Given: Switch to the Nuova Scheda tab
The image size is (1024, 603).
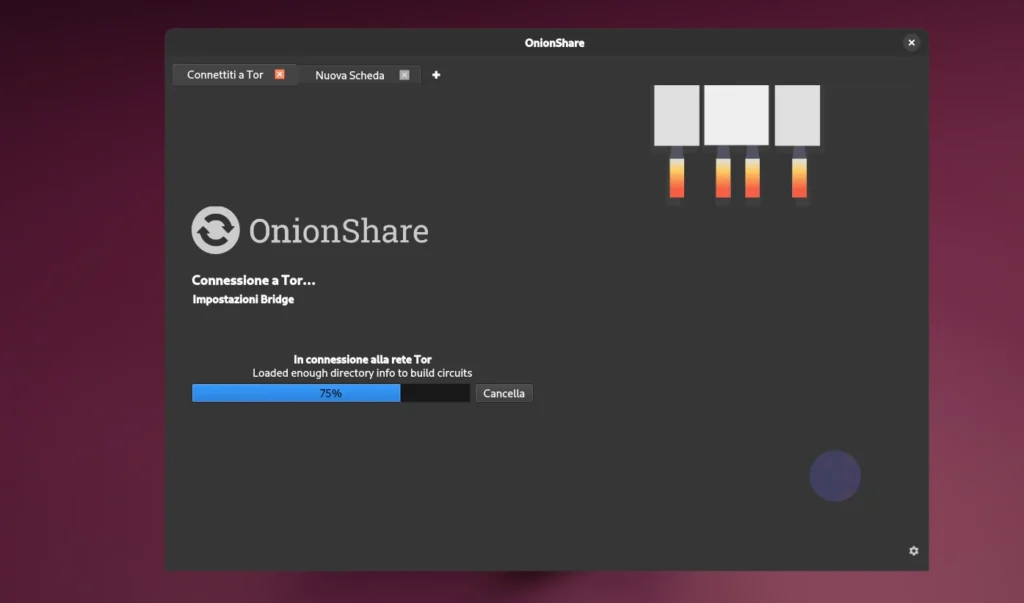Looking at the screenshot, I should tap(348, 74).
